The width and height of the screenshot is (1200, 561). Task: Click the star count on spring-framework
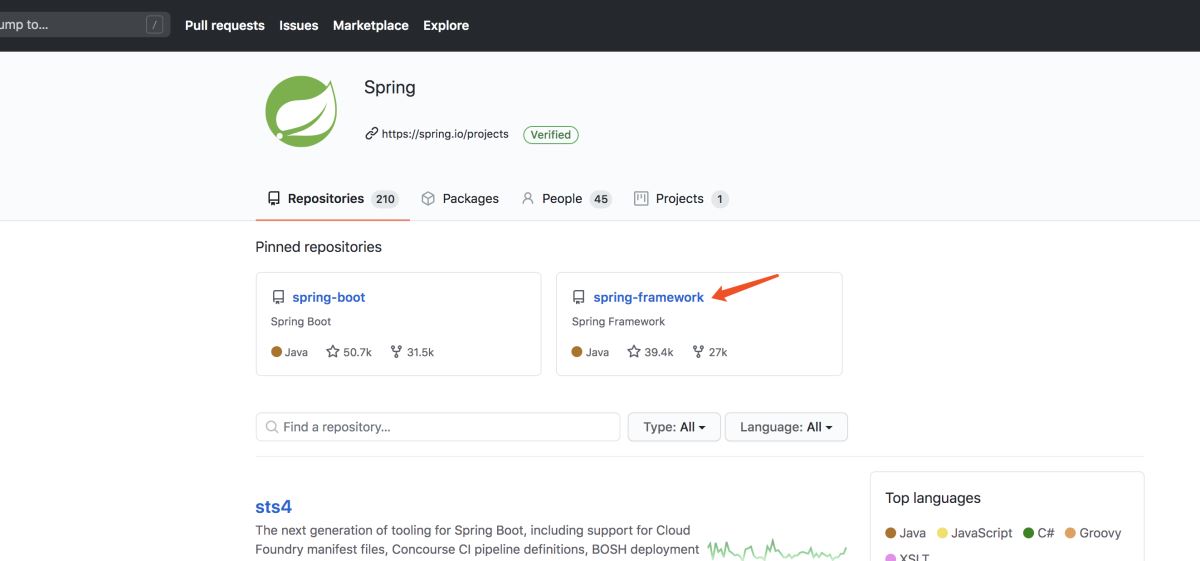pos(650,352)
